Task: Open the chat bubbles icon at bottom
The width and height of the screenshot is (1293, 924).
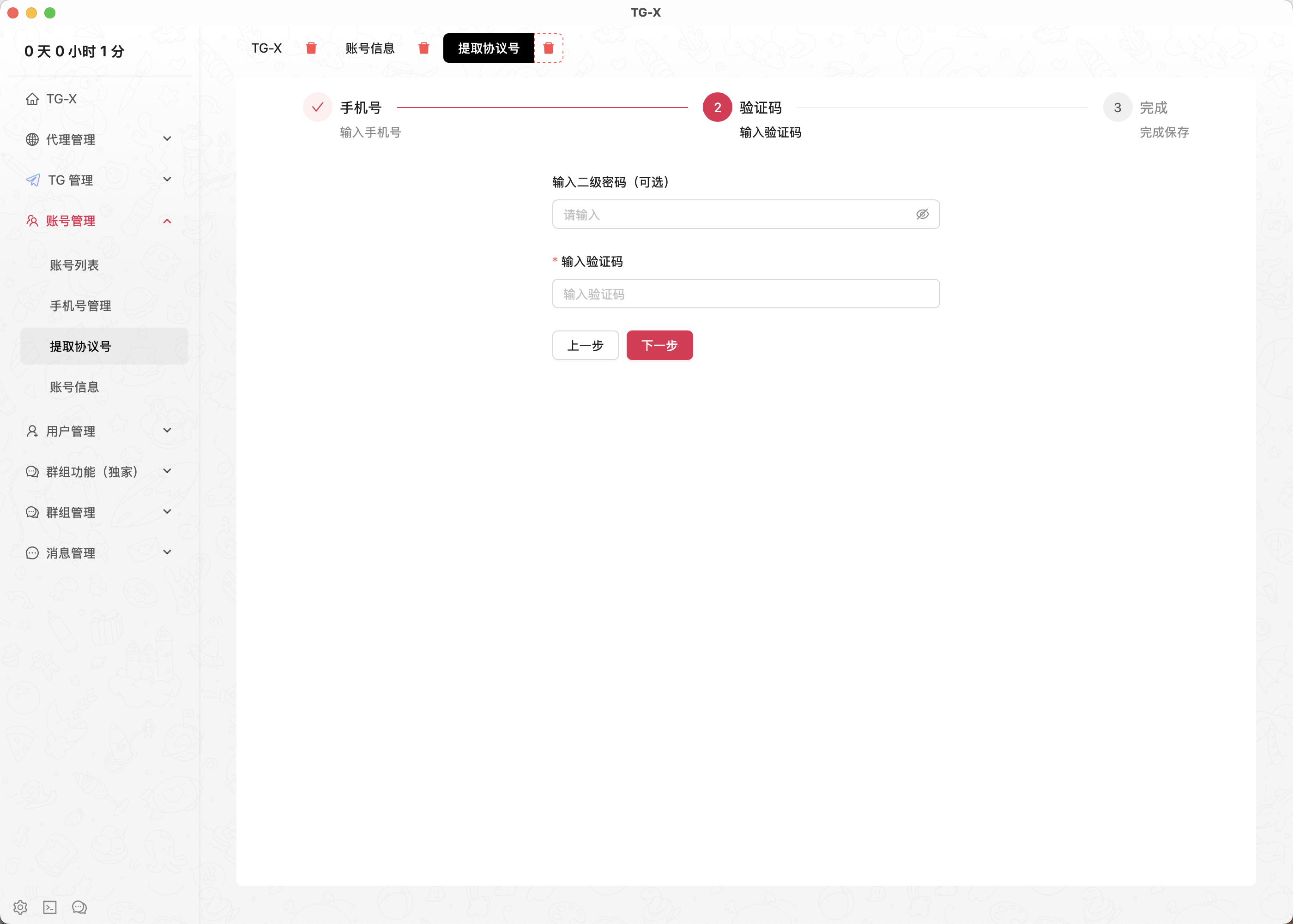Action: 79,907
